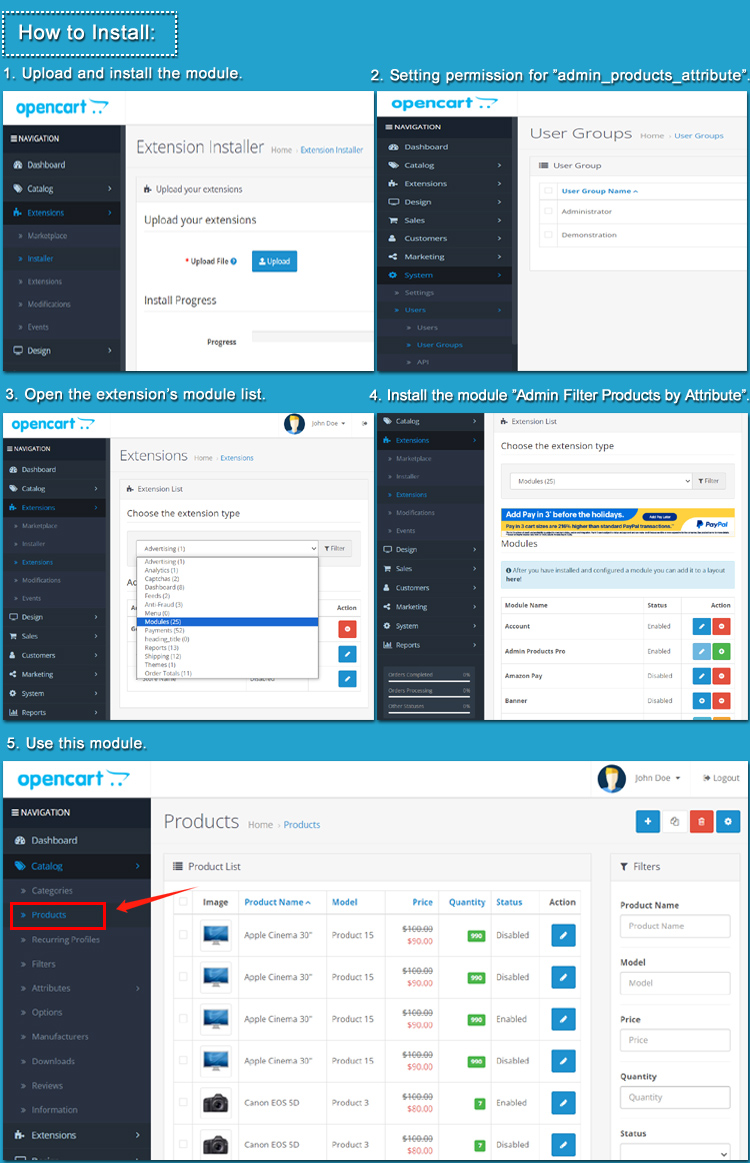This screenshot has width=750, height=1163.
Task: Tick the Administrator user group checkbox
Action: (x=548, y=211)
